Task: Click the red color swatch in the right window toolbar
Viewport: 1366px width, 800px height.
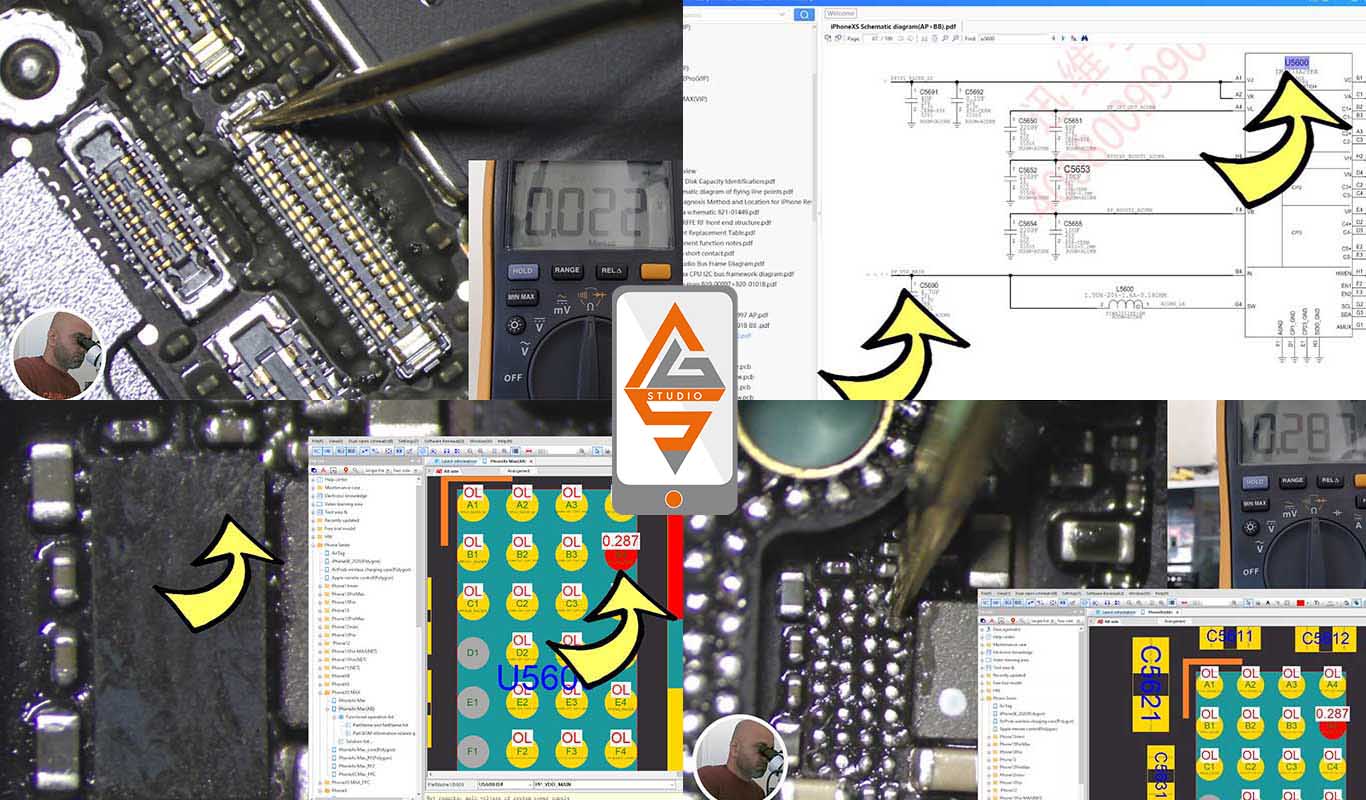Action: point(1300,603)
